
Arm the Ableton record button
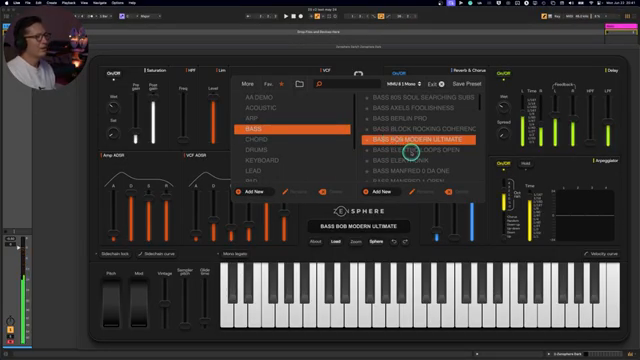[301, 16]
